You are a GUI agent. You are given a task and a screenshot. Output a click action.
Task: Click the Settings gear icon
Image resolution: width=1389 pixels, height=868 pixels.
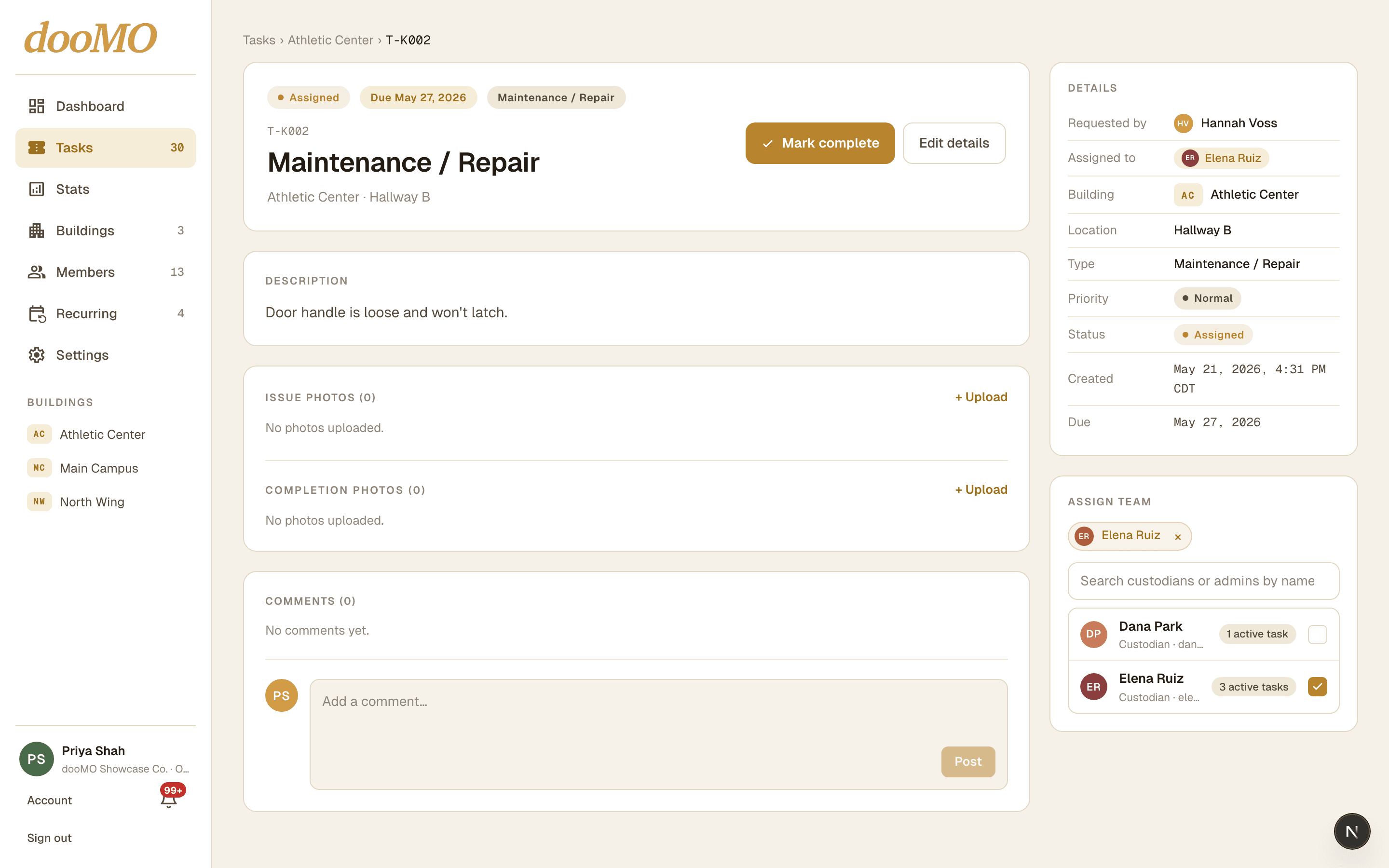(37, 355)
